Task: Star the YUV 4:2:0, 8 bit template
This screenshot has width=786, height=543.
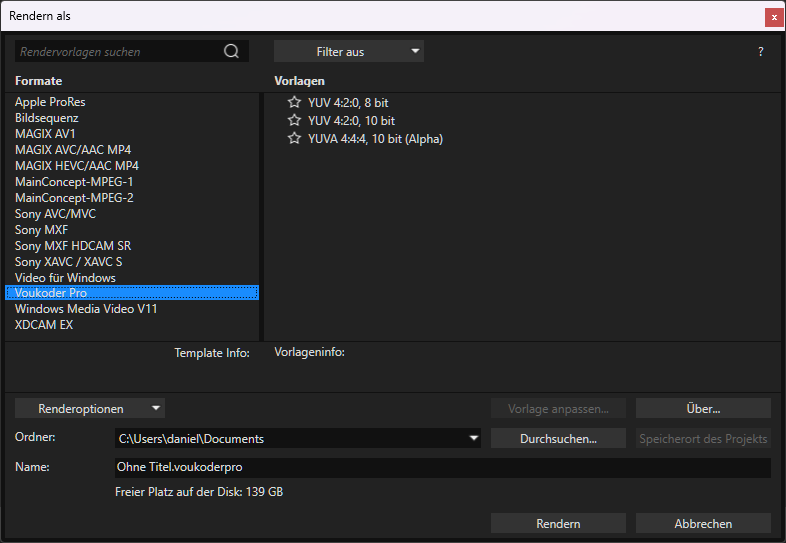Action: pos(294,103)
